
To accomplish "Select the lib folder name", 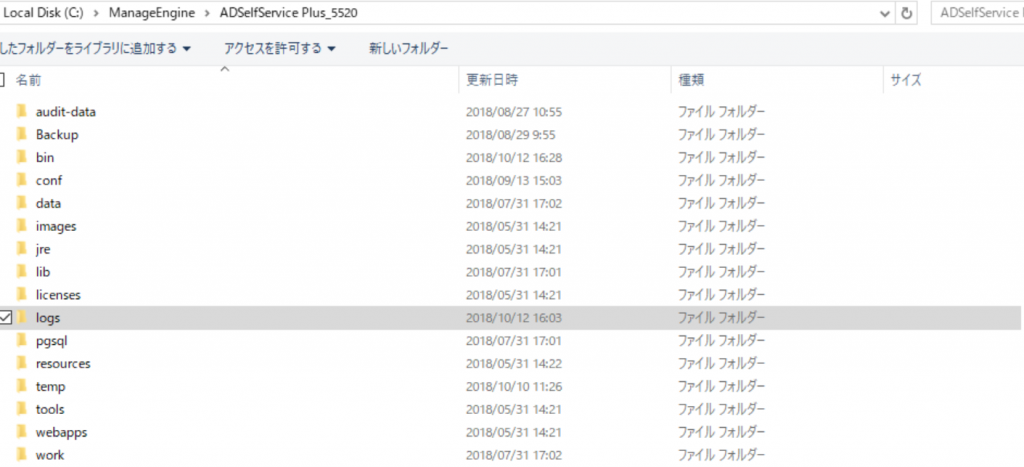I will click(x=43, y=272).
